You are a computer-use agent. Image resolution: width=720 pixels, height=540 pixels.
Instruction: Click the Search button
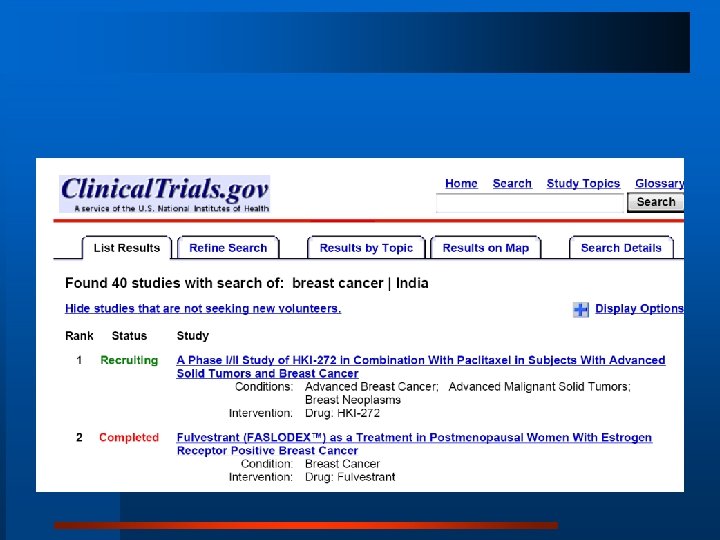pyautogui.click(x=655, y=202)
